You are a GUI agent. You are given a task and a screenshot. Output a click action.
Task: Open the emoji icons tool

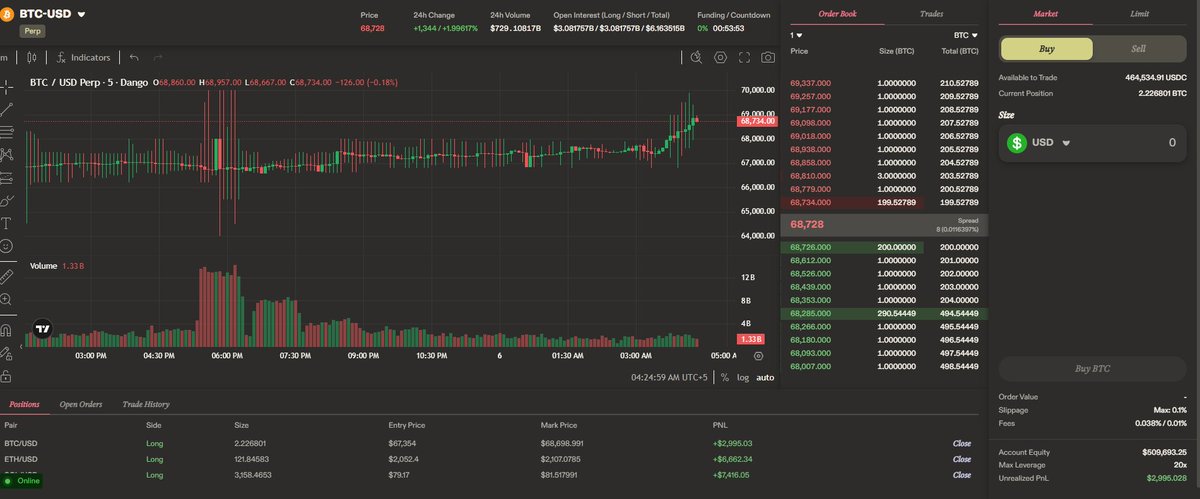pos(7,246)
